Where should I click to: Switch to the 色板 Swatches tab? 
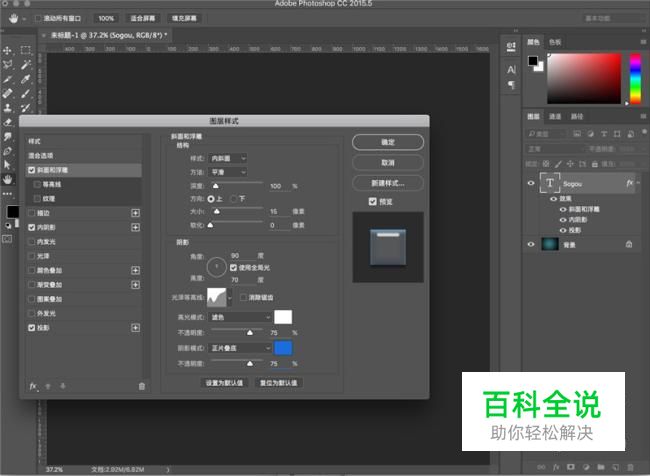[x=555, y=42]
